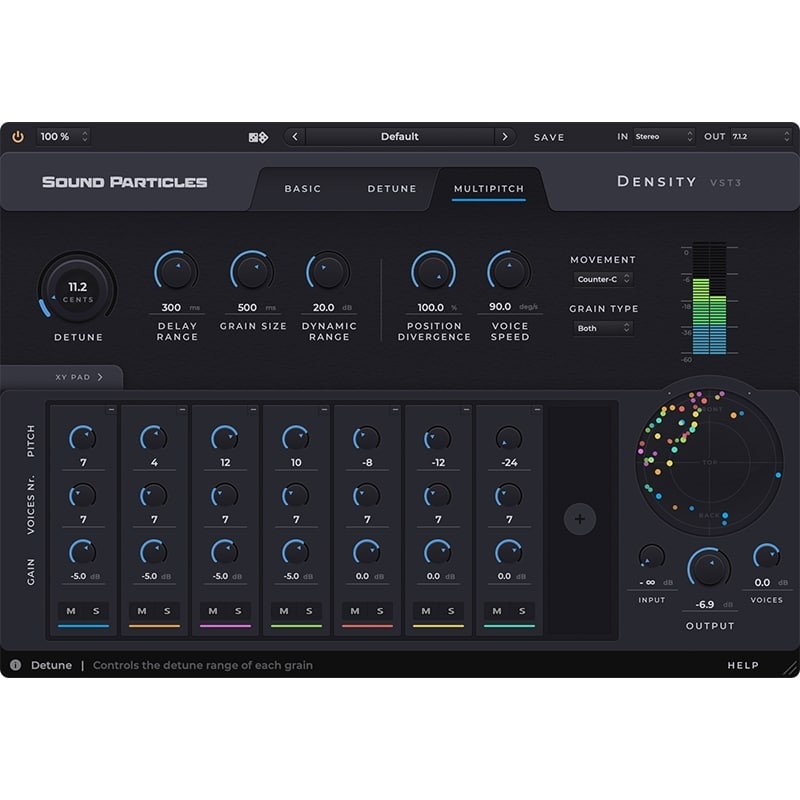The width and height of the screenshot is (800, 800).
Task: Click the 100.0 % divergence value field
Action: click(x=434, y=308)
